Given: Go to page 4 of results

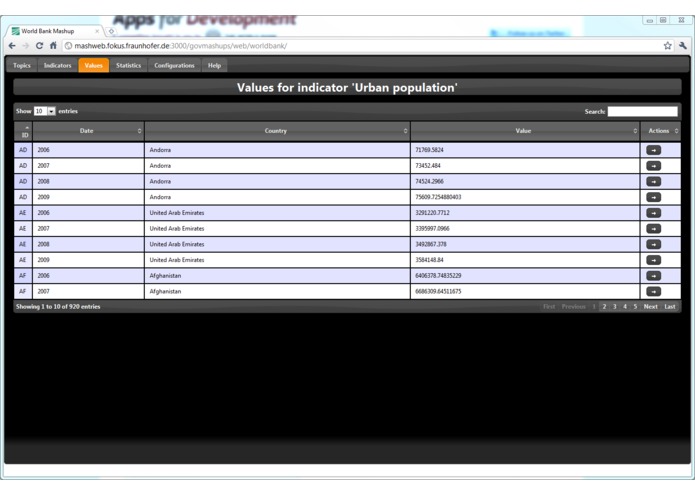Looking at the screenshot, I should point(625,307).
